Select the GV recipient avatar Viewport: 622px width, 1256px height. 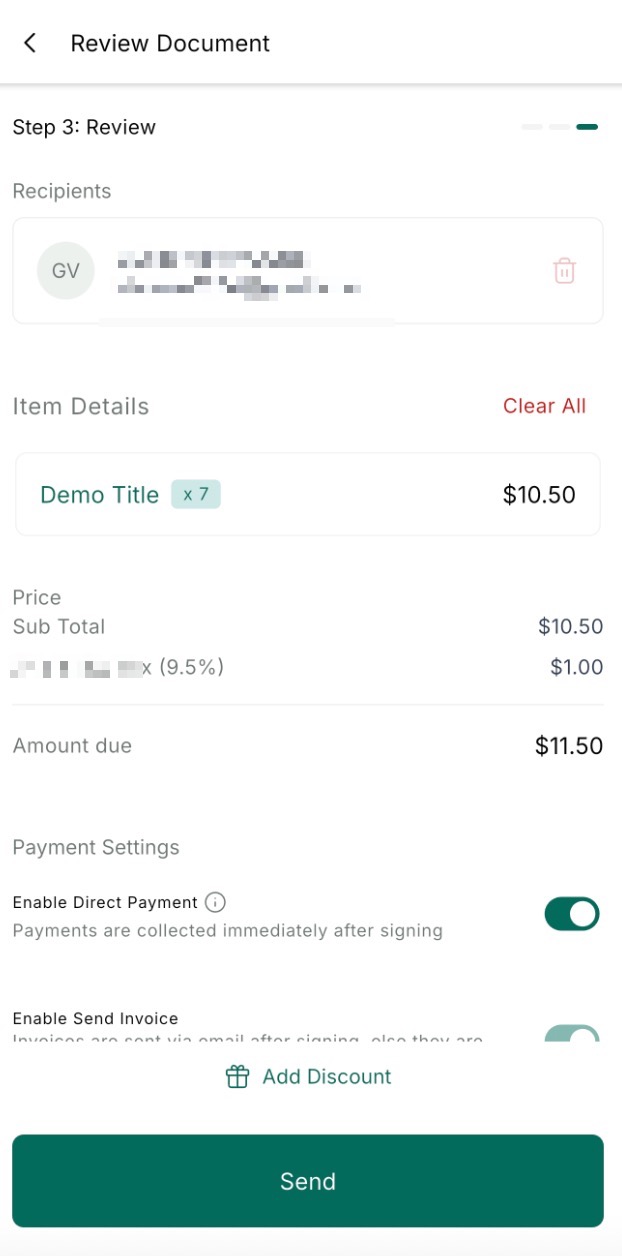click(66, 271)
